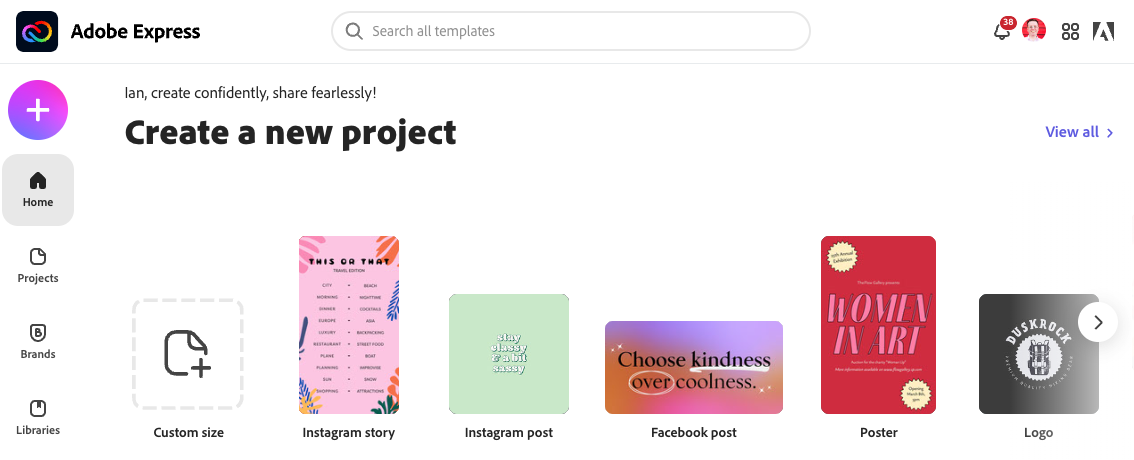The image size is (1134, 460).
Task: Show next project types with the arrow
Action: (x=1098, y=322)
